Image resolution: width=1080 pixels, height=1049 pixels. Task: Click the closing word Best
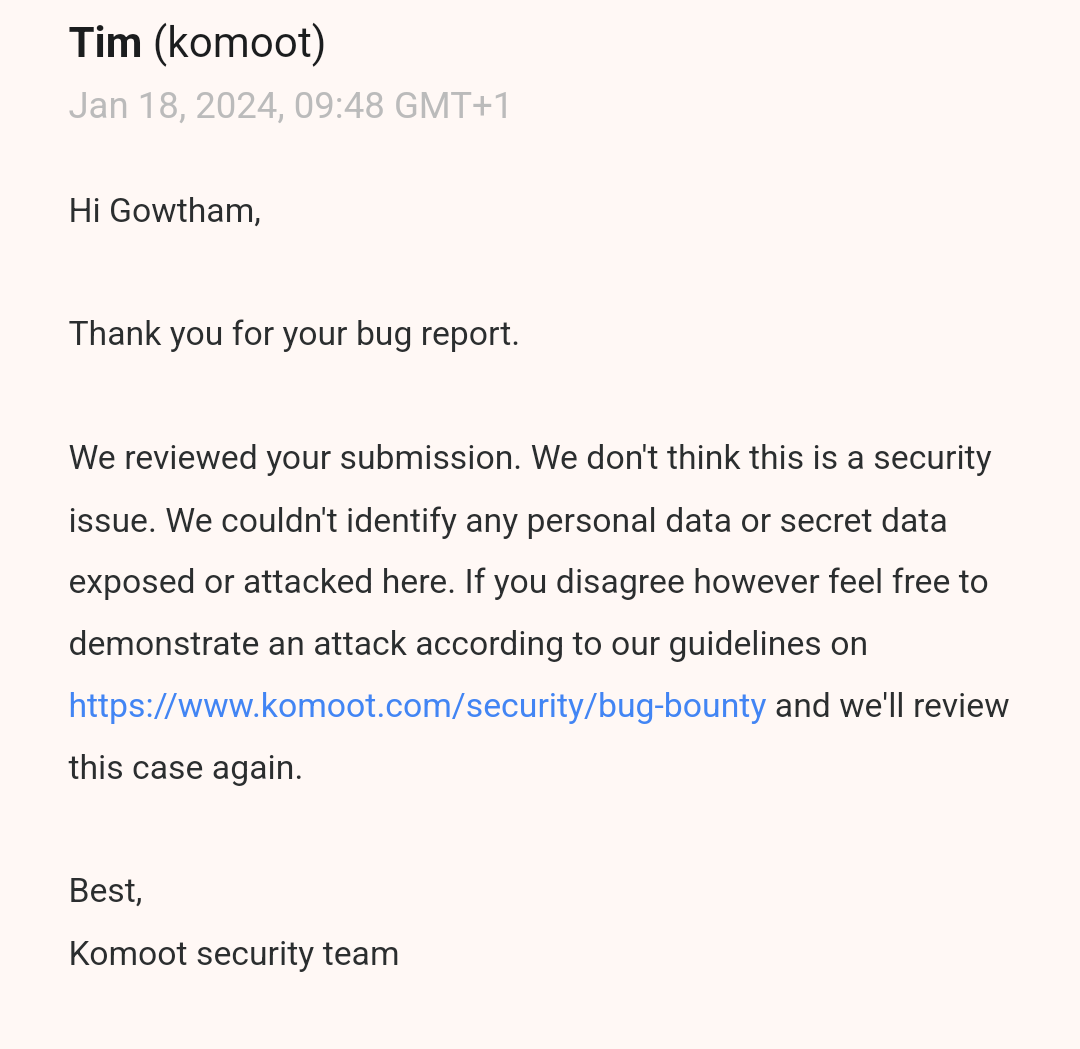[x=106, y=892]
